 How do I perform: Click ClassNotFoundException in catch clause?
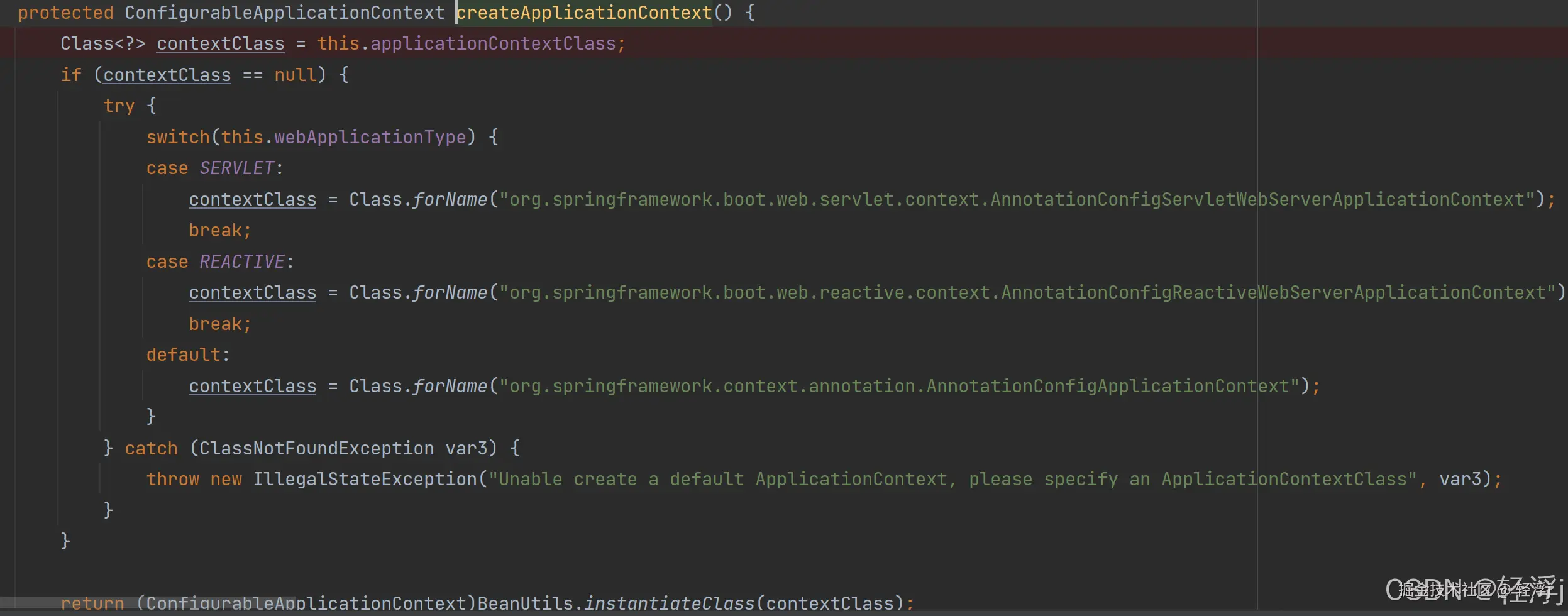tap(317, 448)
